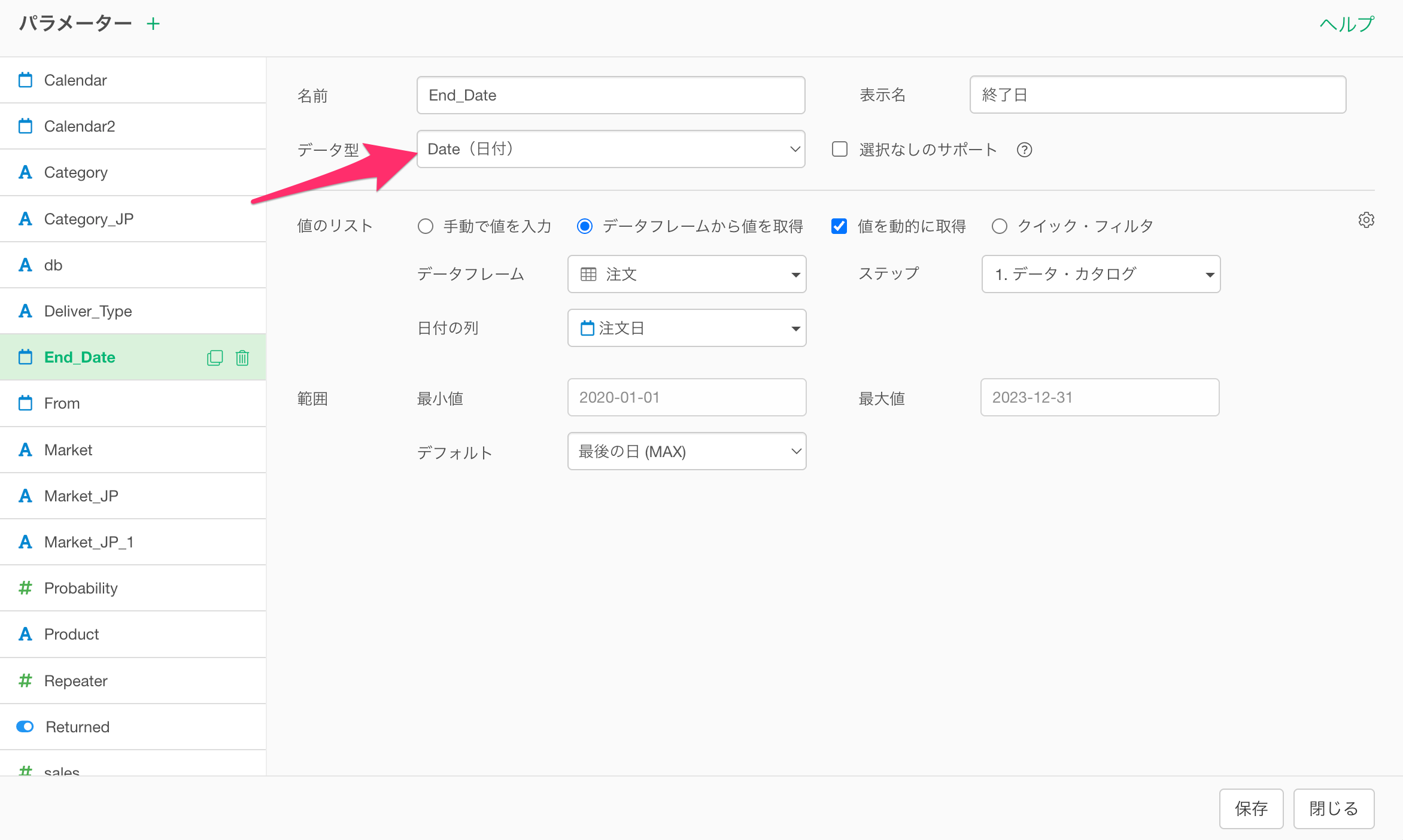Click the 最大値 date input field

click(x=1100, y=397)
